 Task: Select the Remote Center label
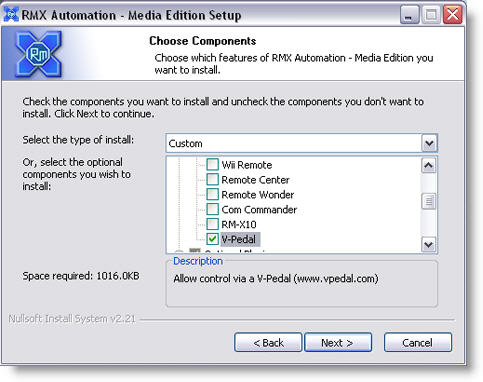click(x=255, y=180)
